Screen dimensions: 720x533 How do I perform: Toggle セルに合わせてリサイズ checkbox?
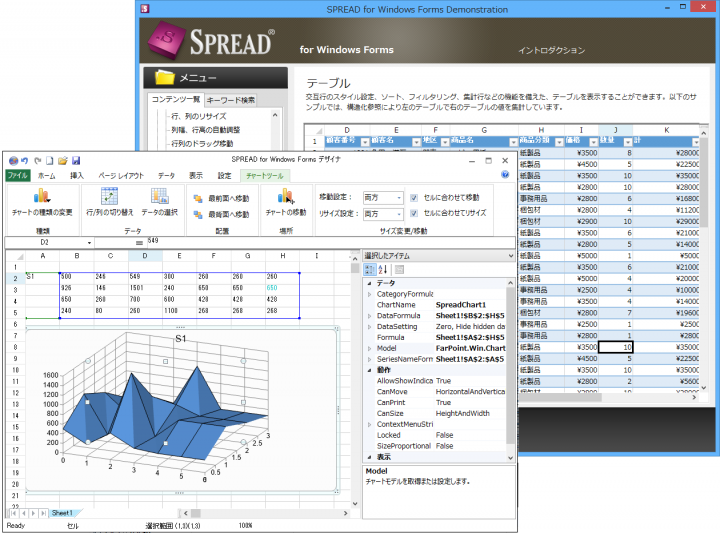pyautogui.click(x=414, y=213)
